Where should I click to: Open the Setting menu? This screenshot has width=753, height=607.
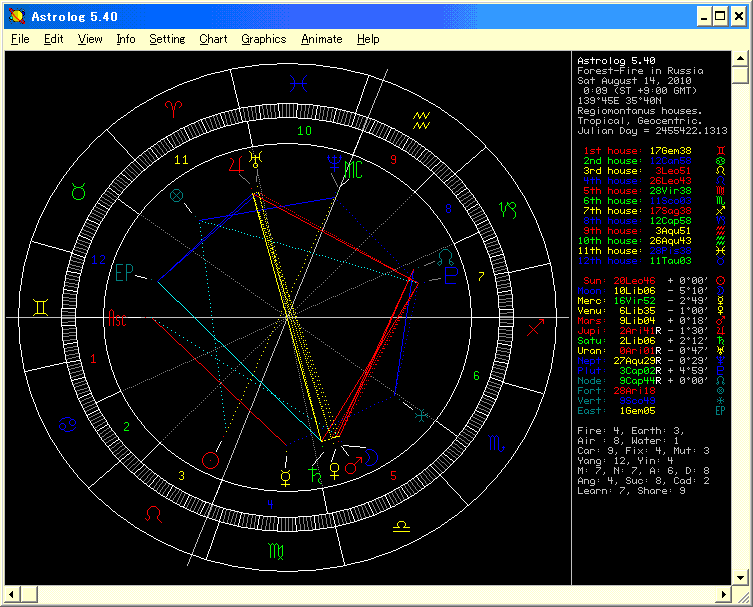[167, 39]
